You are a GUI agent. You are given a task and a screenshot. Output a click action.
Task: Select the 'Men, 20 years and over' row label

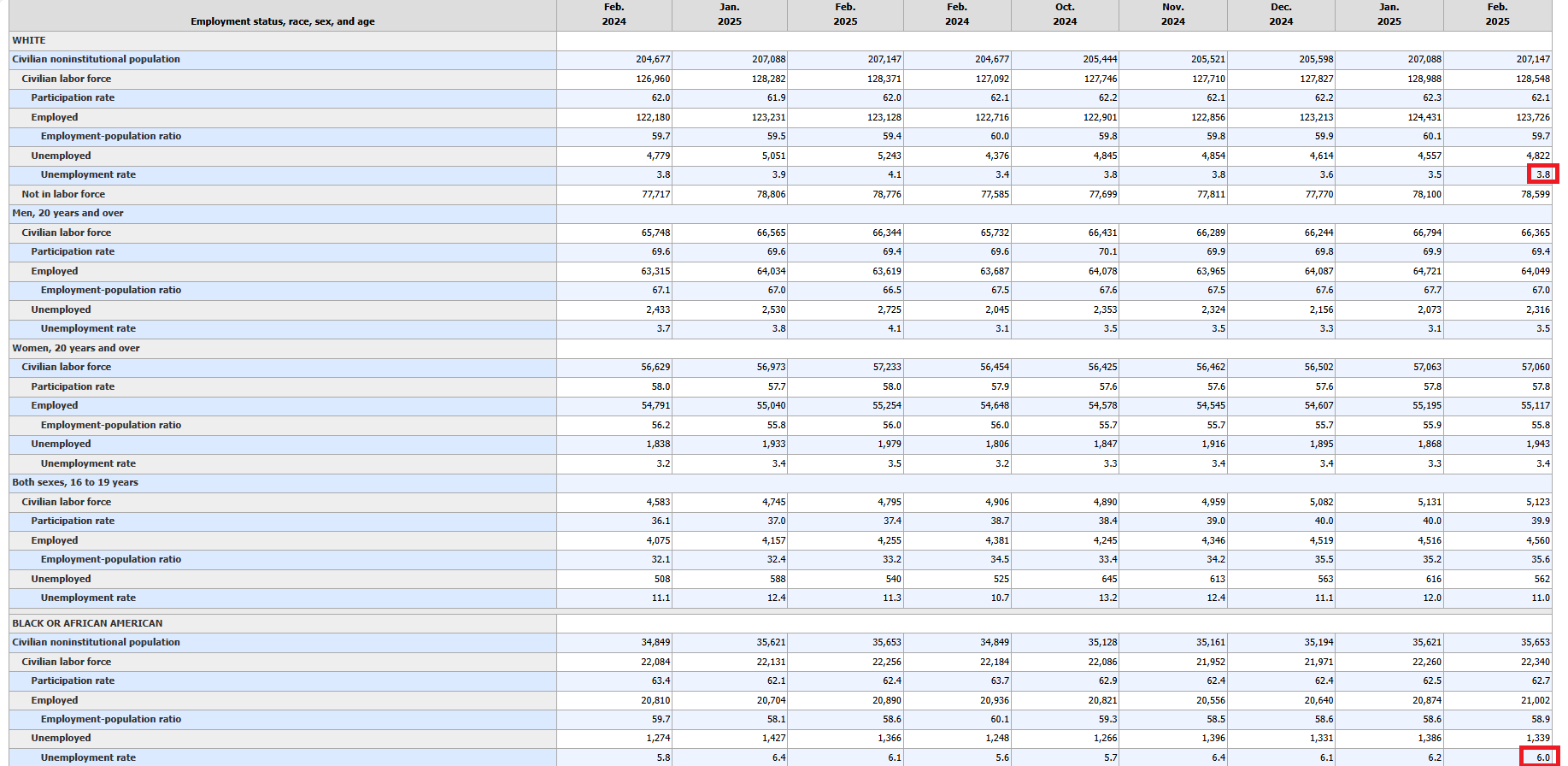pyautogui.click(x=68, y=213)
